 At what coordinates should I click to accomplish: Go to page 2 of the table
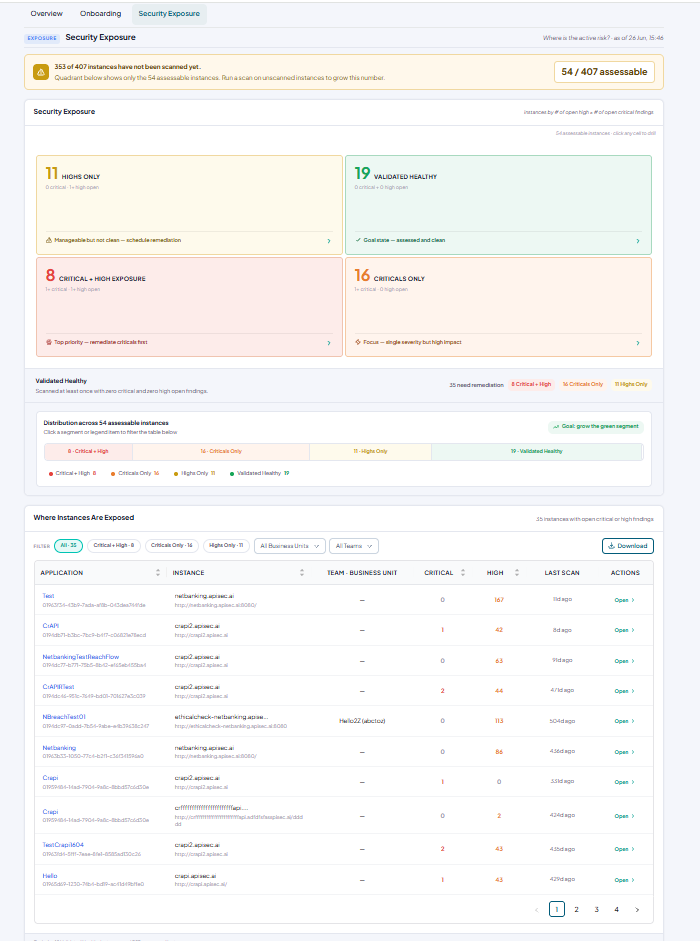576,910
